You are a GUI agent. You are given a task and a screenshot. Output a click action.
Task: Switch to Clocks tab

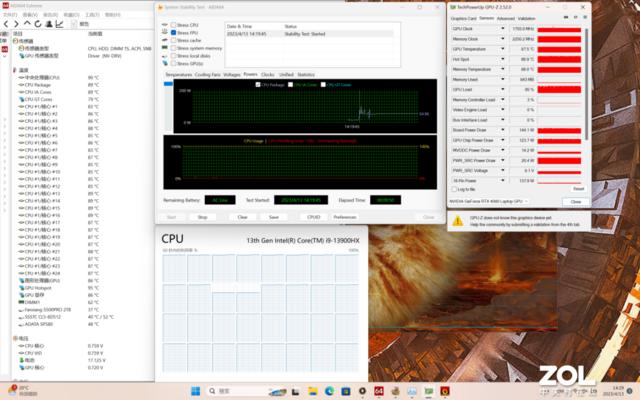click(268, 75)
